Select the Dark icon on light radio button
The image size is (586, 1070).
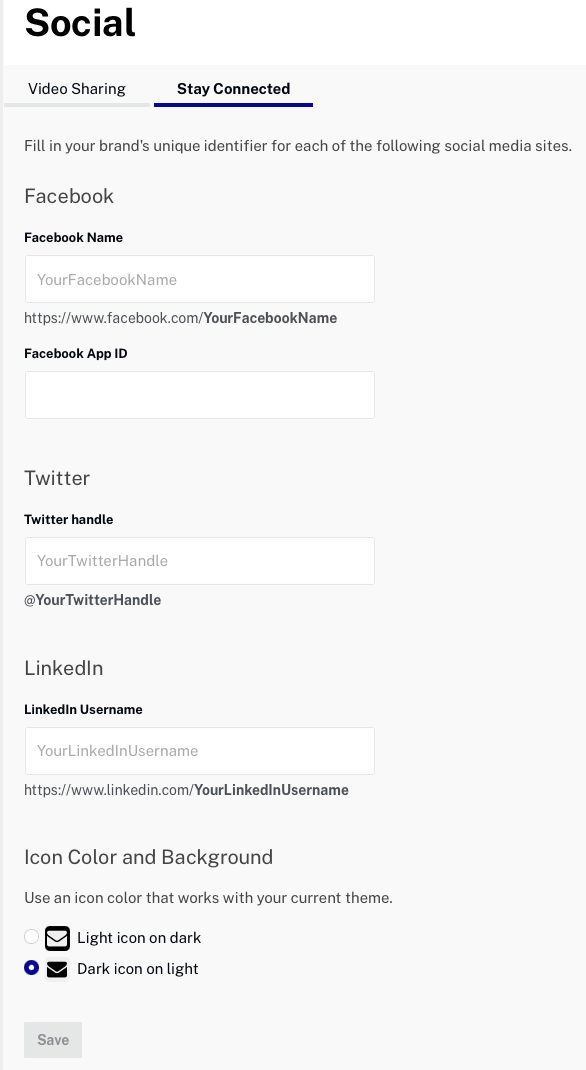click(31, 968)
